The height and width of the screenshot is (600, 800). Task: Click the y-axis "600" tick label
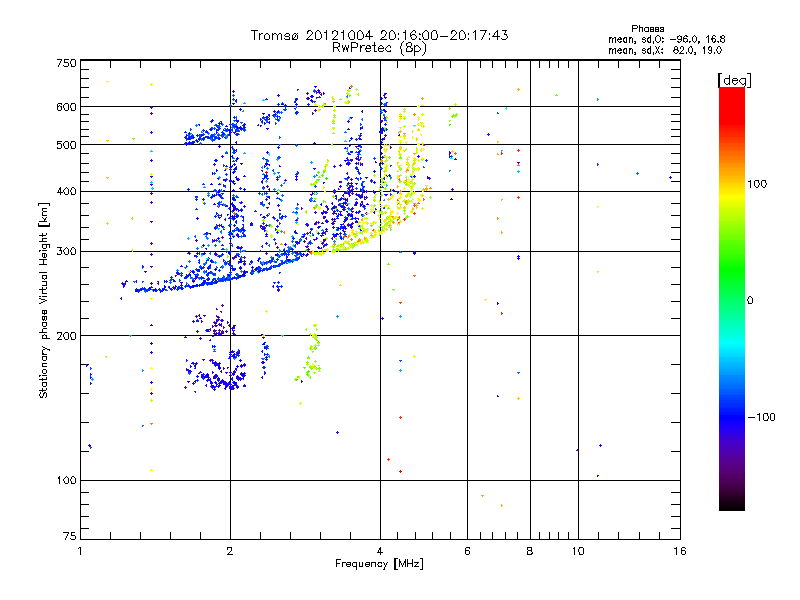(67, 107)
